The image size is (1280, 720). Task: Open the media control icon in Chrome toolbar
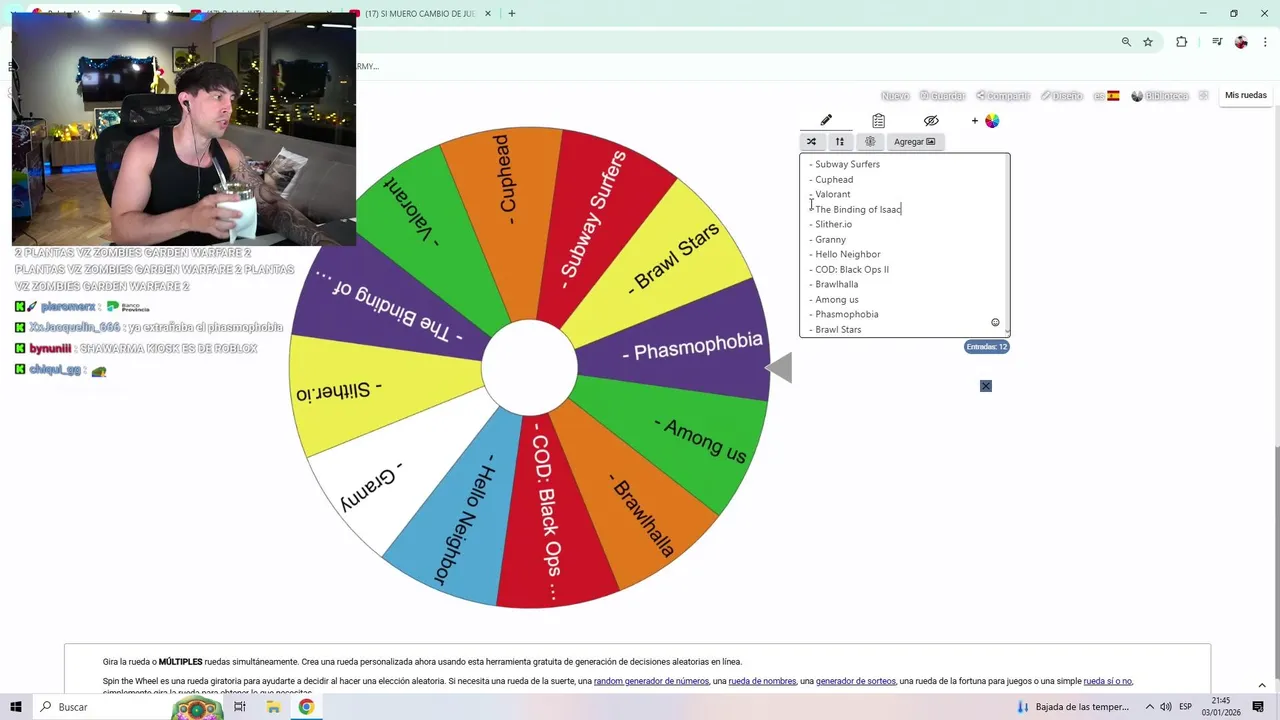click(x=1217, y=42)
